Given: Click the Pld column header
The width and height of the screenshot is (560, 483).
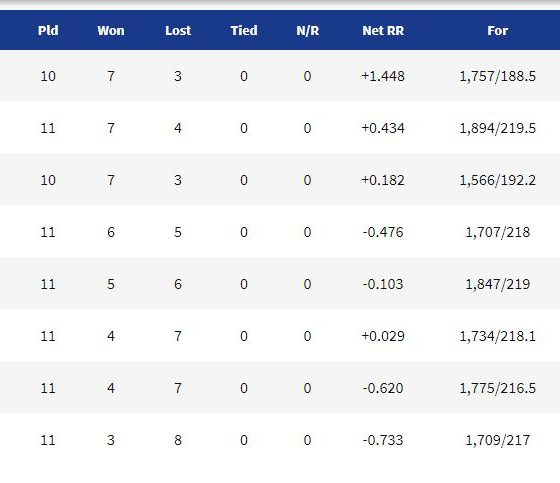Looking at the screenshot, I should click(48, 31).
